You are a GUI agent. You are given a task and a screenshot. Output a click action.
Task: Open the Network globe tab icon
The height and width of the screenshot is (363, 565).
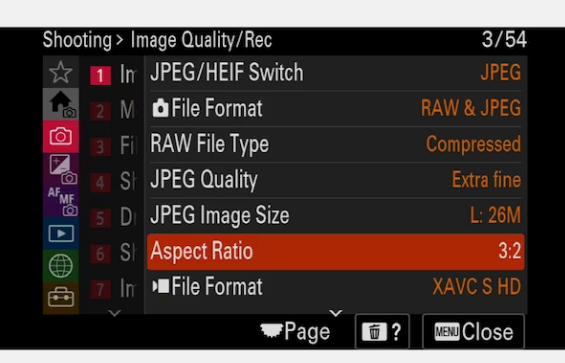pyautogui.click(x=61, y=266)
